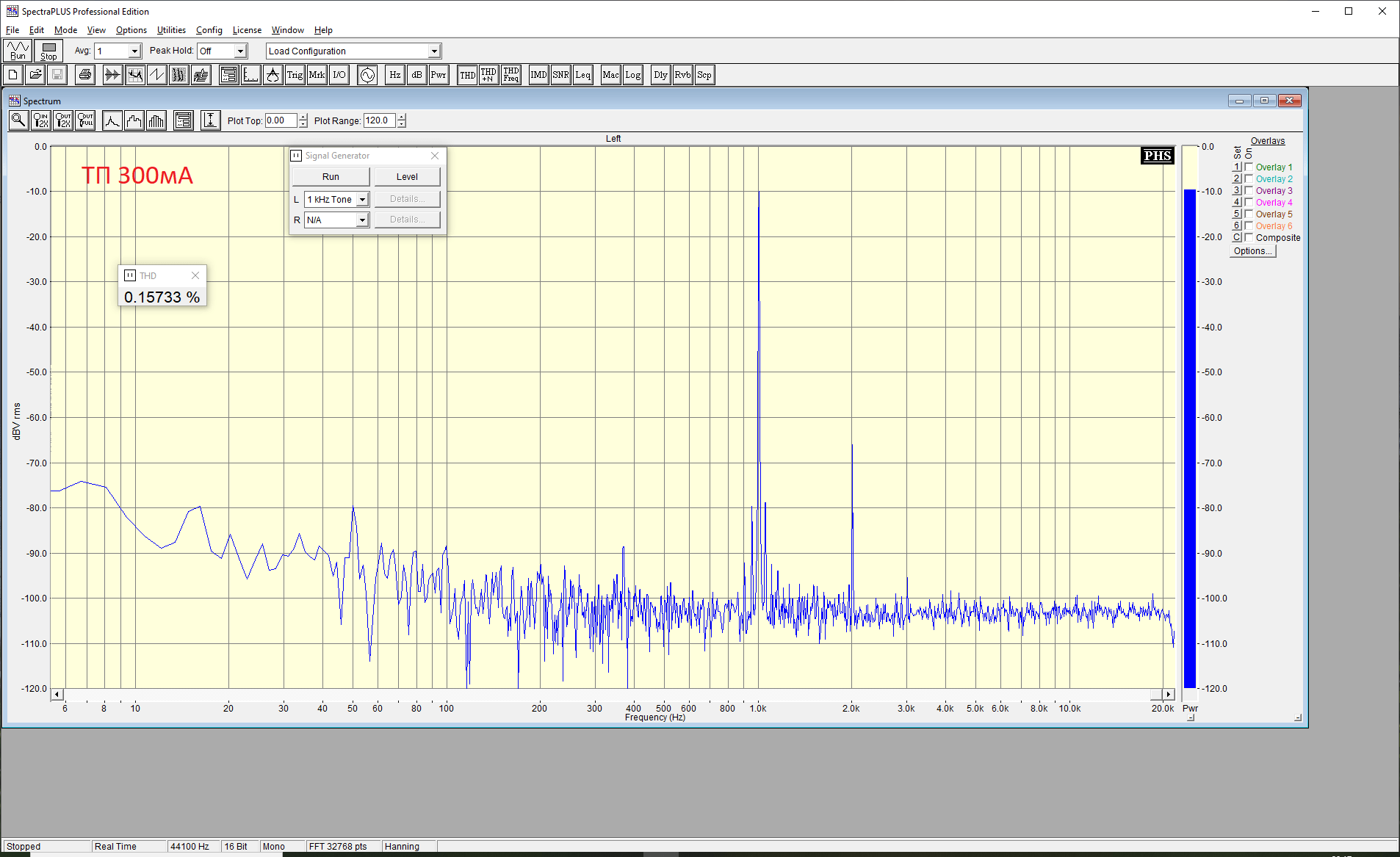Expand the 1 kHz Tone dropdown
Screen dimensions: 1400x857
click(362, 200)
